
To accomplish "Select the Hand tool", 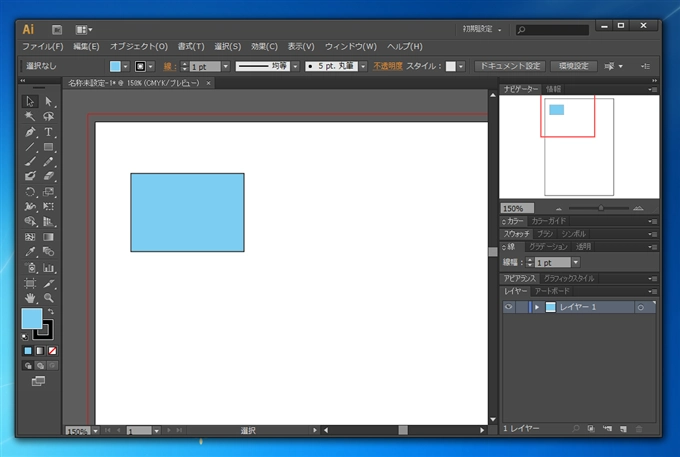I will pos(30,298).
